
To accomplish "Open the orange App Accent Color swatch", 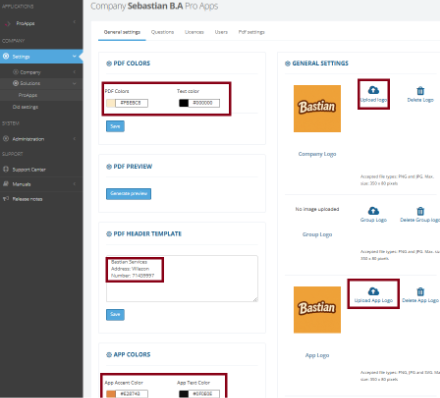I will point(111,394).
